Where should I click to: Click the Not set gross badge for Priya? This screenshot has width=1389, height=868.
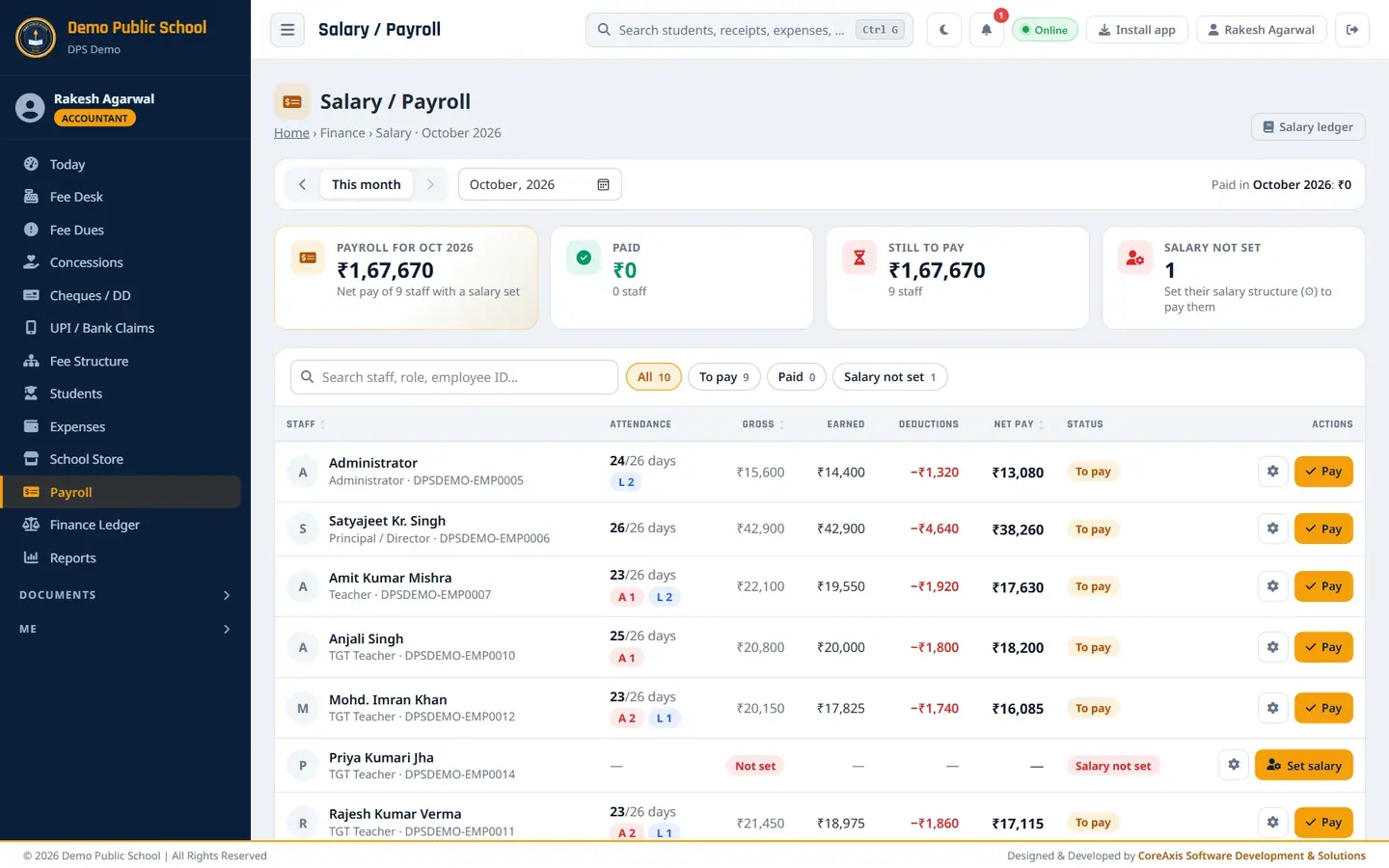(754, 766)
